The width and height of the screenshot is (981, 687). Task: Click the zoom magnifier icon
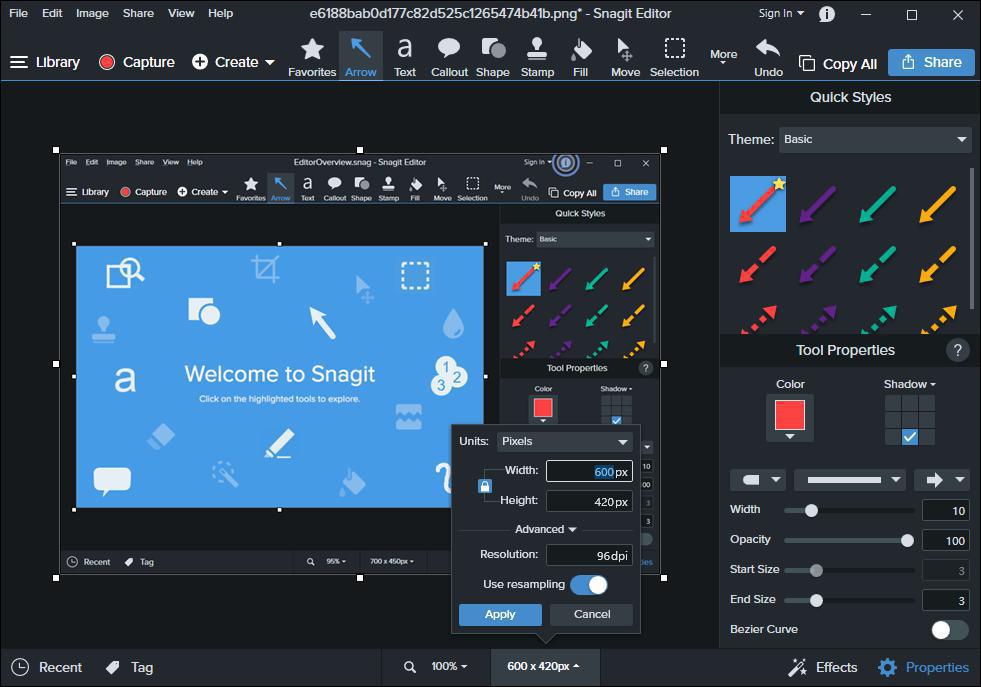pos(410,667)
